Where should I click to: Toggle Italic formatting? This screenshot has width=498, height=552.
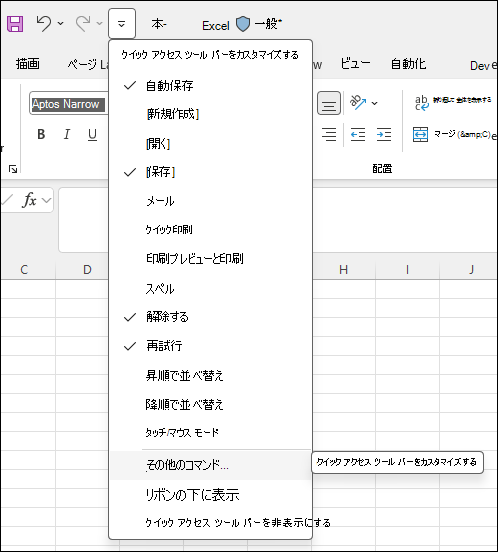tap(67, 134)
